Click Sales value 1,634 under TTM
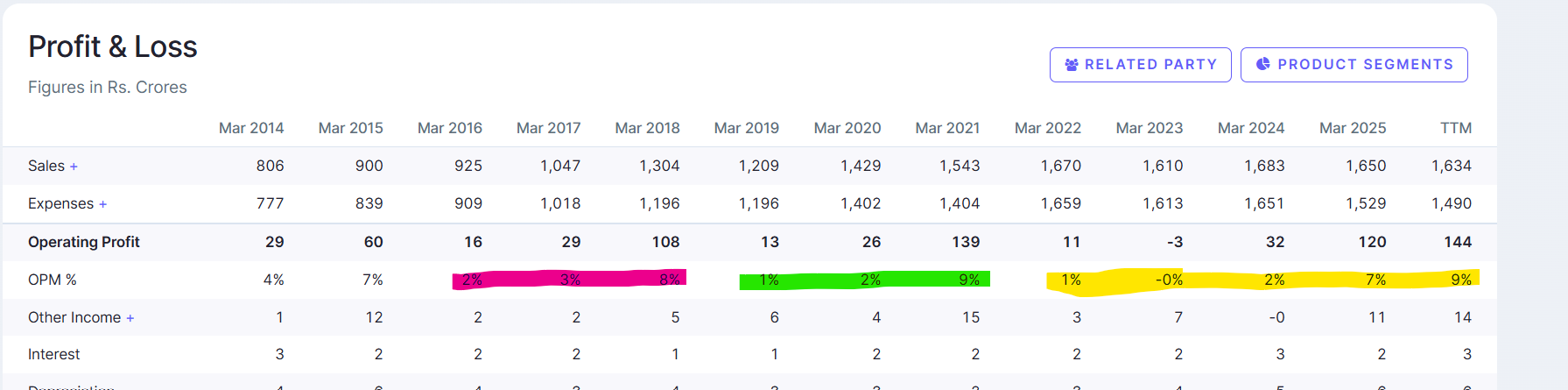 tap(1451, 166)
